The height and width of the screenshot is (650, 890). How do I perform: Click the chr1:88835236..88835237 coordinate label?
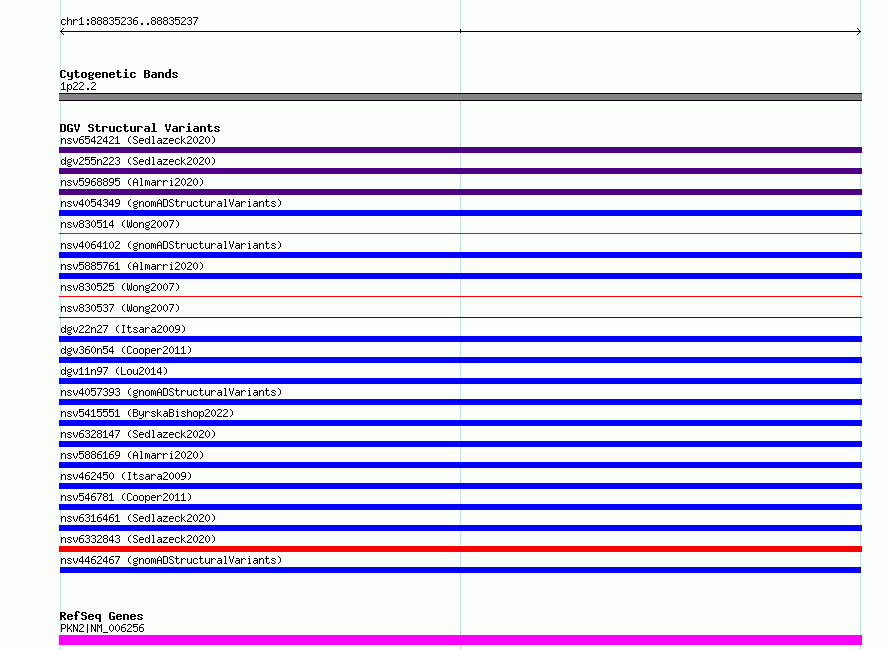coord(129,21)
